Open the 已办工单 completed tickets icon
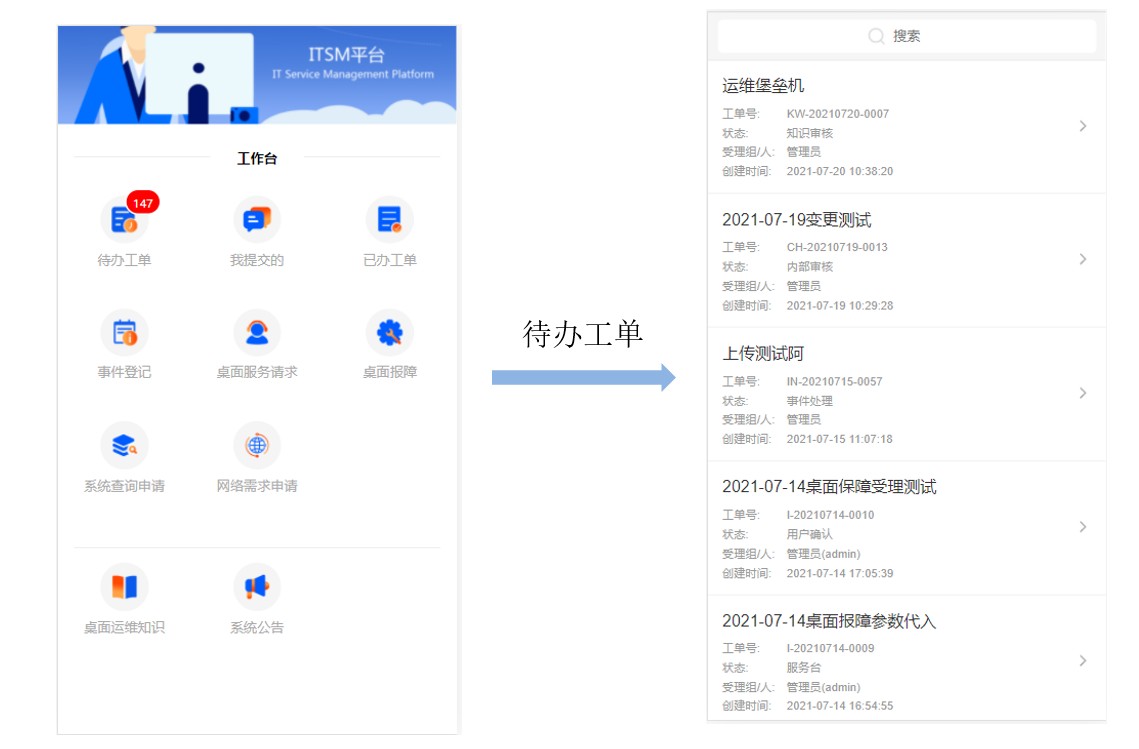 pos(389,220)
